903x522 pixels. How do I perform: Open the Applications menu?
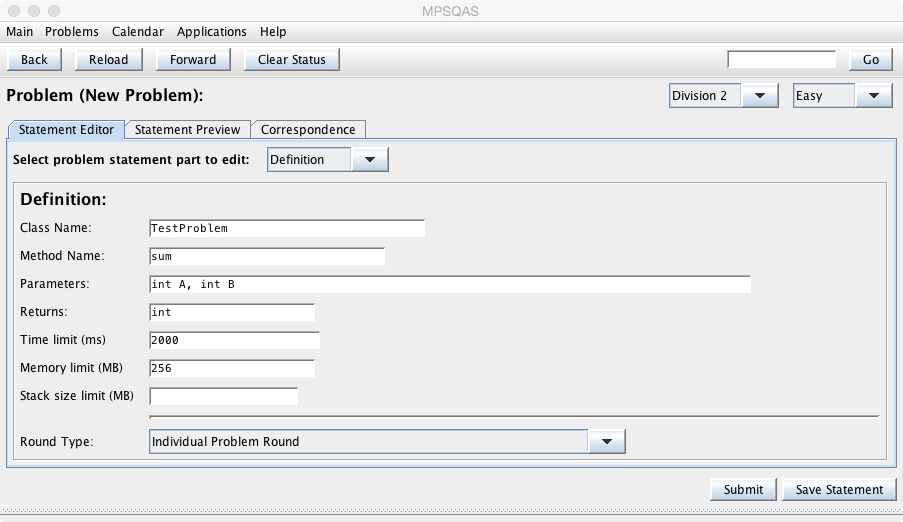click(212, 32)
